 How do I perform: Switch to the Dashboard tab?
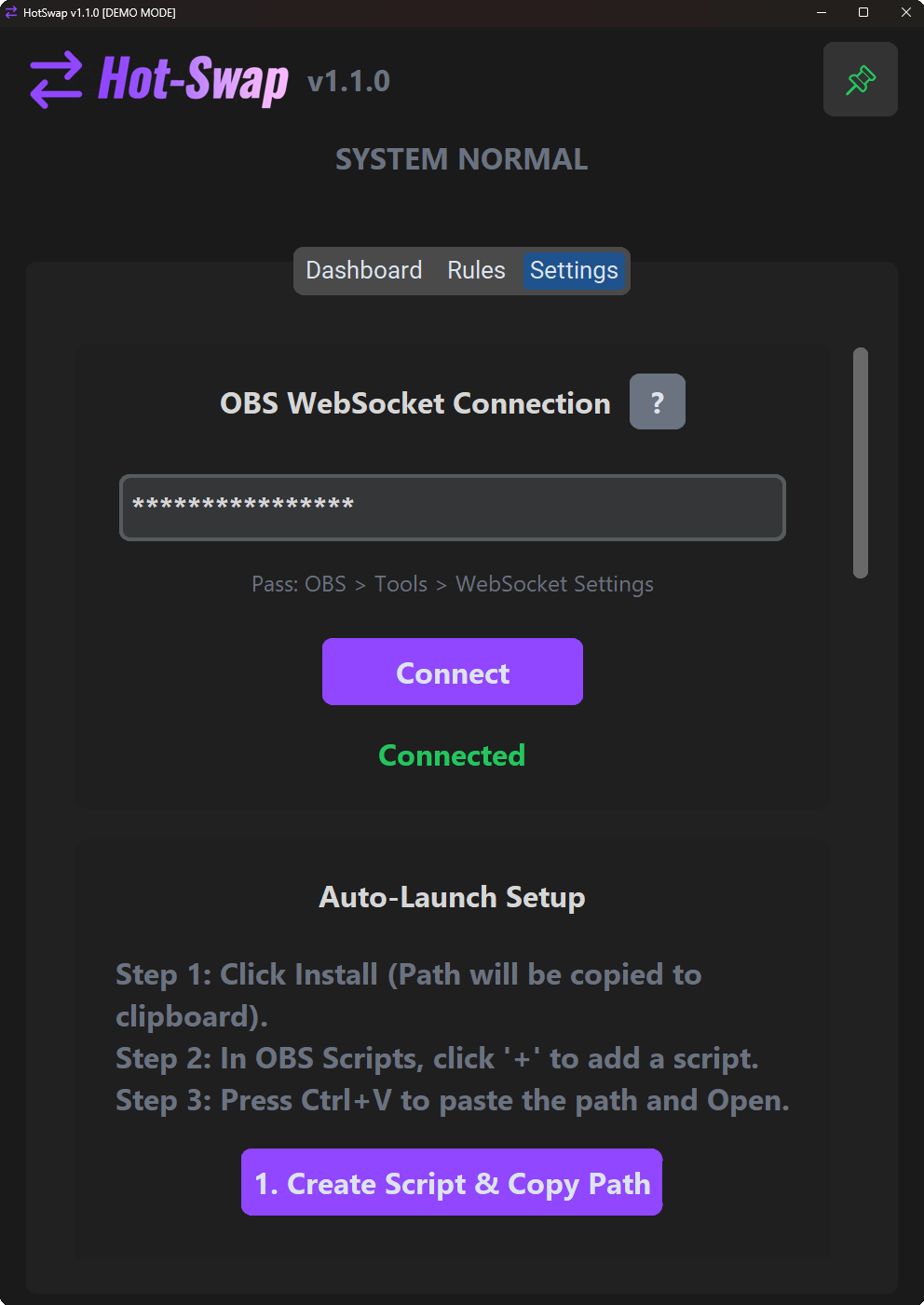point(363,270)
